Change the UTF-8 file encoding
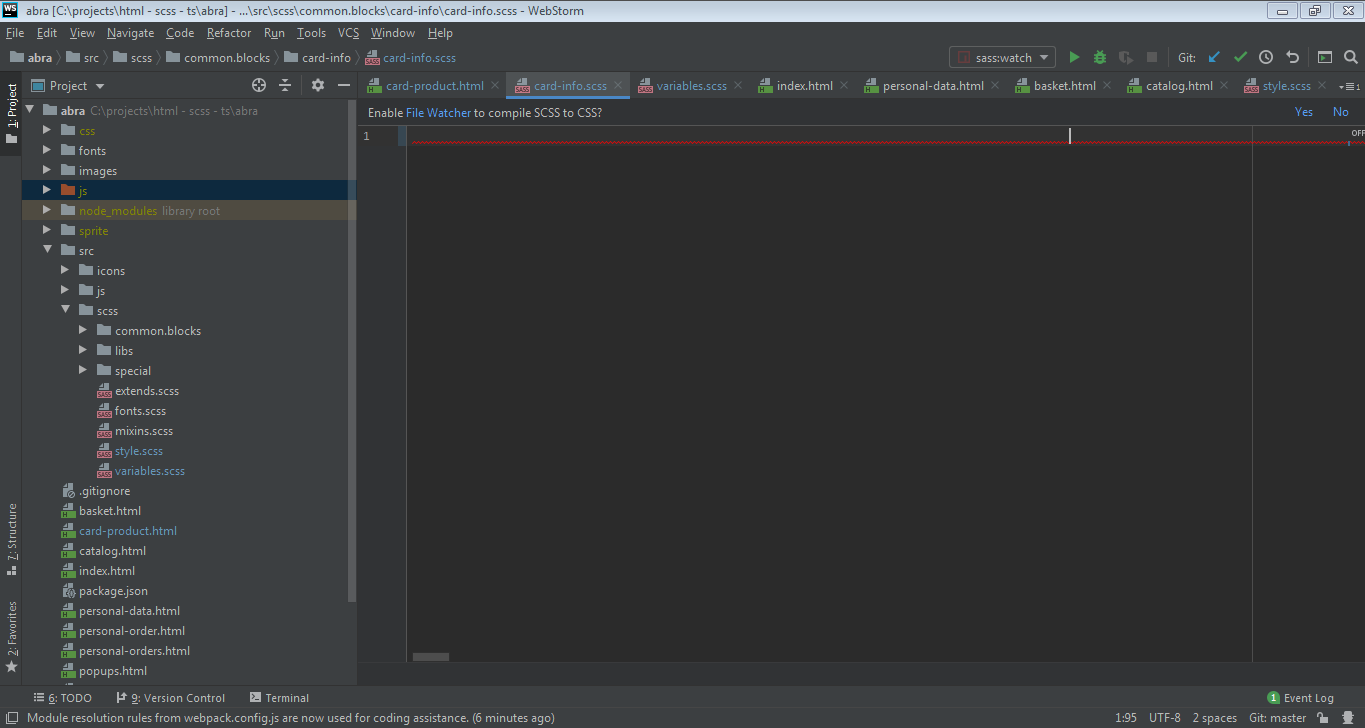1365x728 pixels. tap(1164, 718)
